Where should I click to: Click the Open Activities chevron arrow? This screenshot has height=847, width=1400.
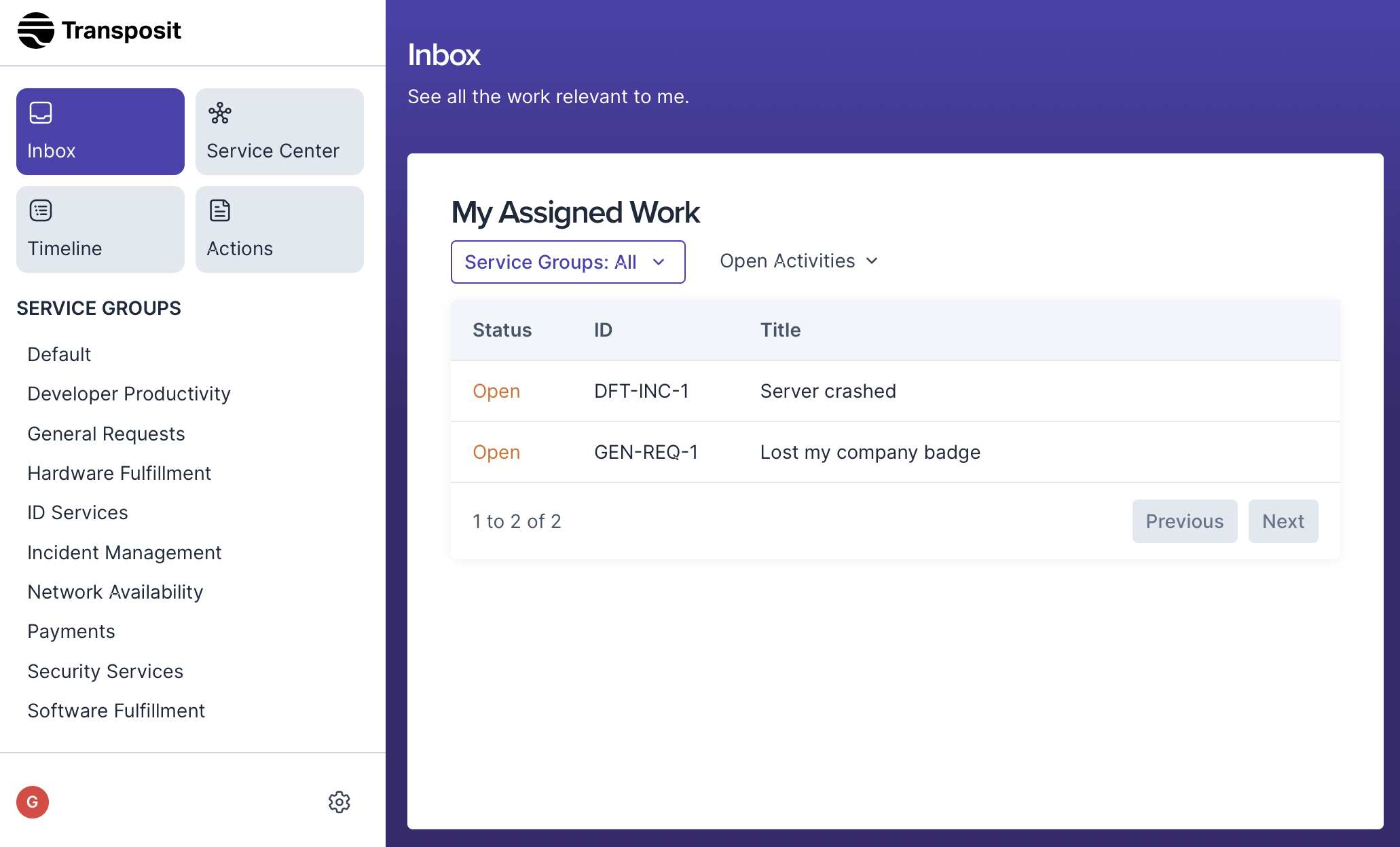point(872,261)
